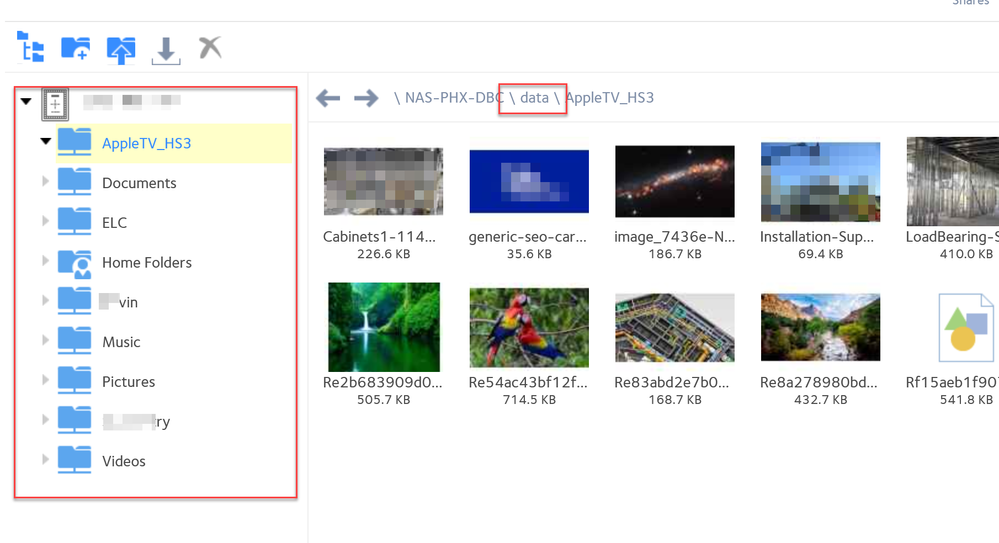Image resolution: width=999 pixels, height=543 pixels.
Task: Click the ELC tree label text
Action: (x=115, y=222)
